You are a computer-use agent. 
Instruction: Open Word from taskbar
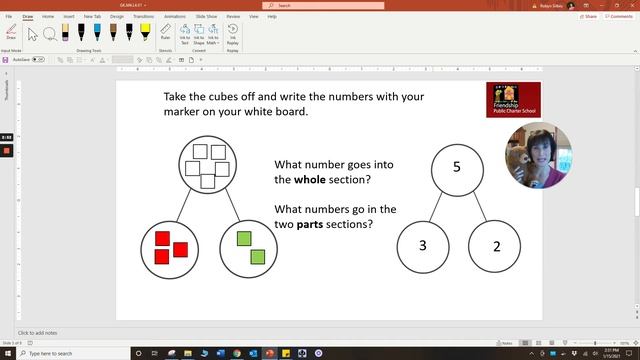pos(220,353)
